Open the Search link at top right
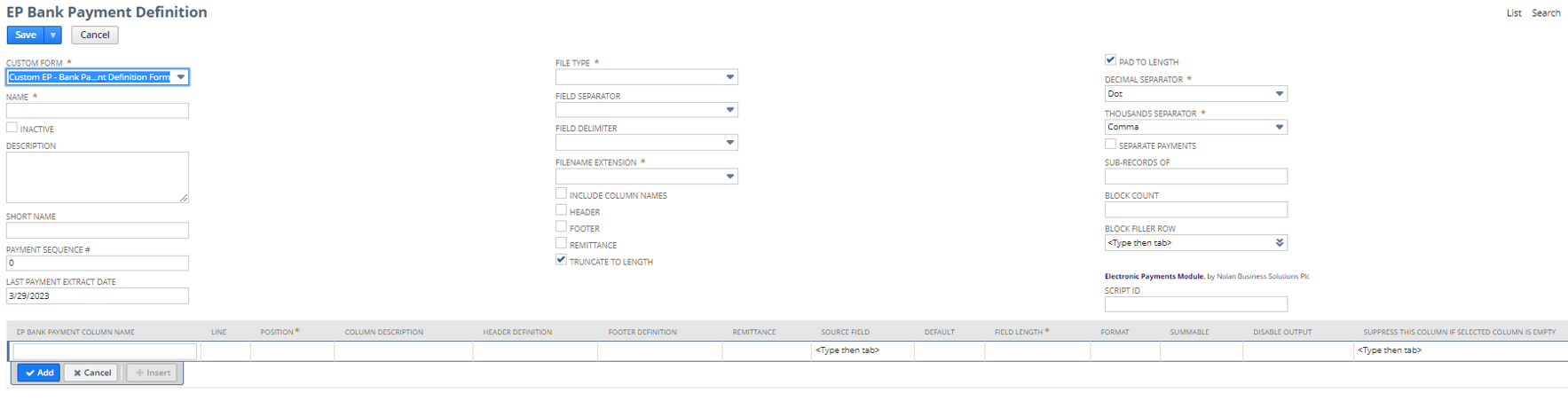Screen dimensions: 1568x401 (1546, 12)
